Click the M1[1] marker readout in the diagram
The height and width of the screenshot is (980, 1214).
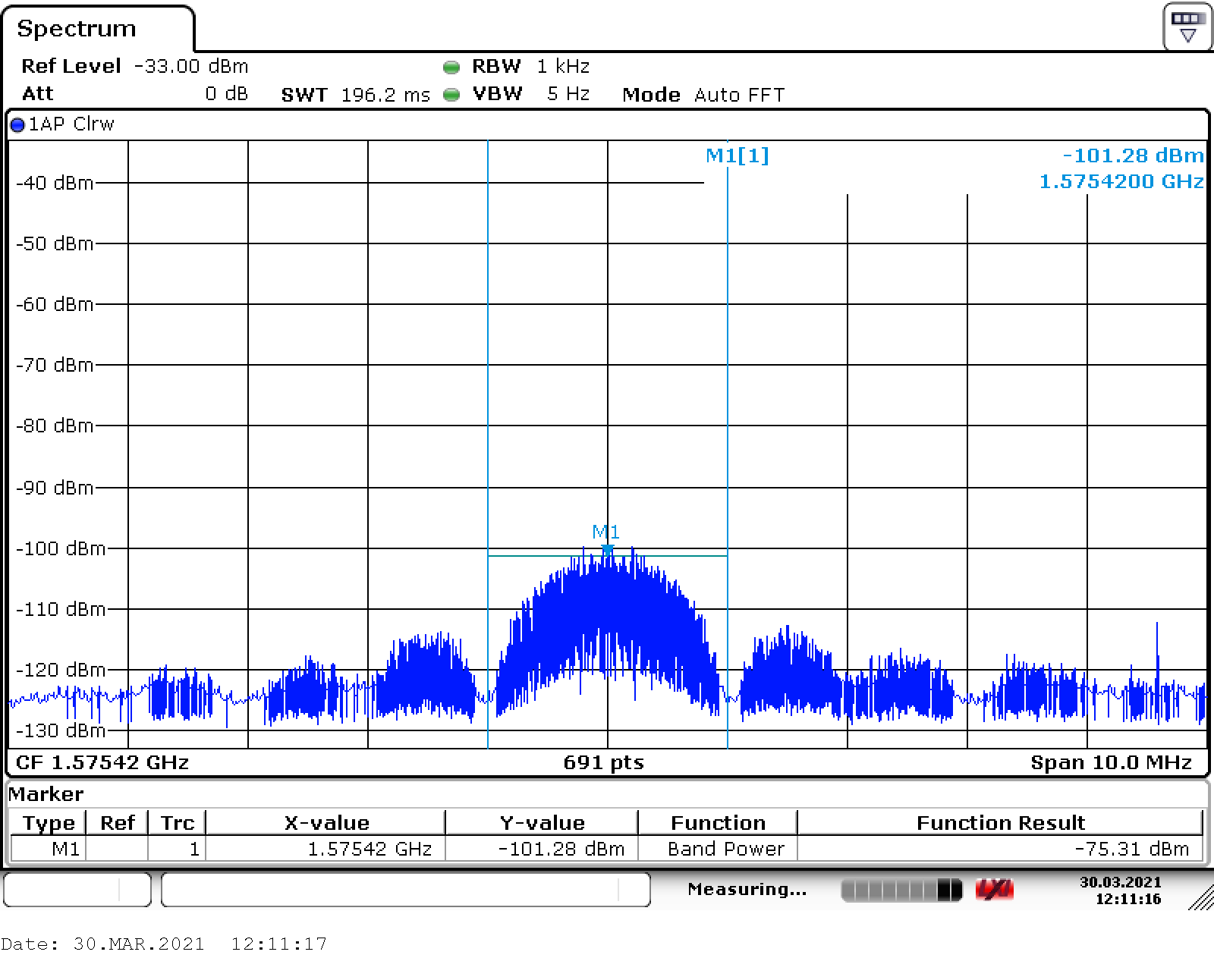(737, 155)
